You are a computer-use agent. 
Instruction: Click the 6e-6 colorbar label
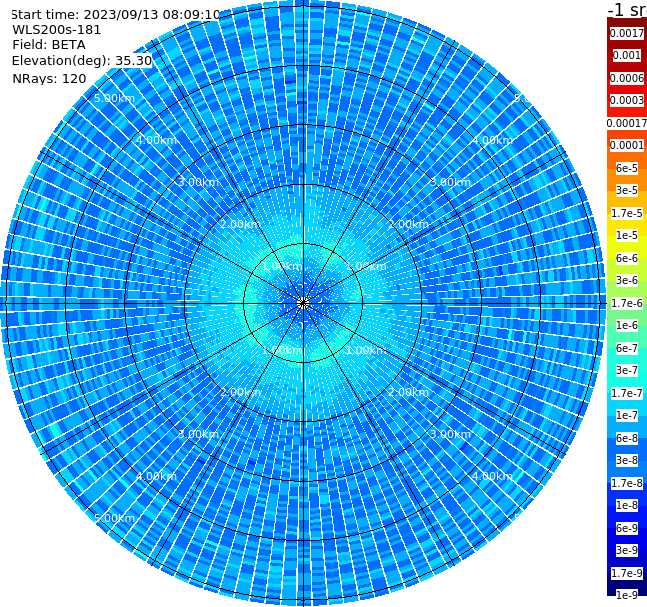627,258
